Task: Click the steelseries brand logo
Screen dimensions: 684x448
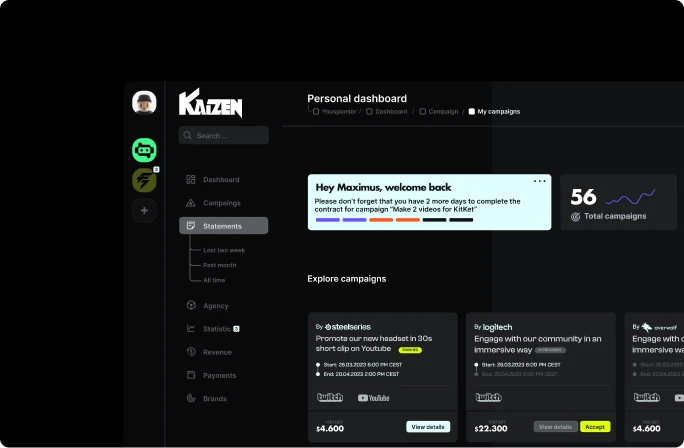Action: [x=348, y=327]
